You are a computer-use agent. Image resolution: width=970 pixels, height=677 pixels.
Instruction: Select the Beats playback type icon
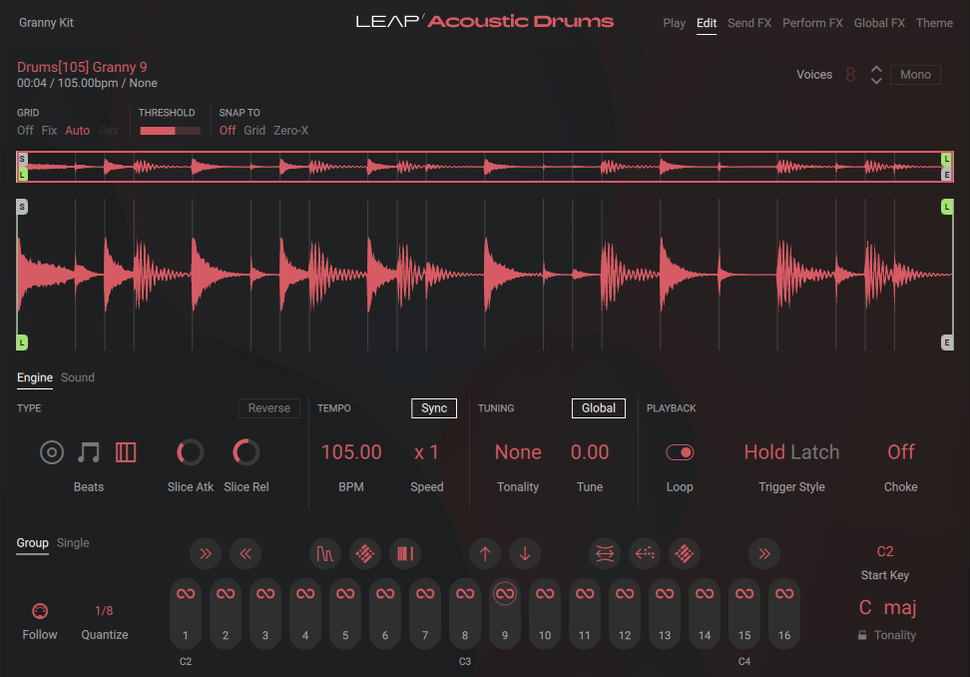(x=52, y=452)
